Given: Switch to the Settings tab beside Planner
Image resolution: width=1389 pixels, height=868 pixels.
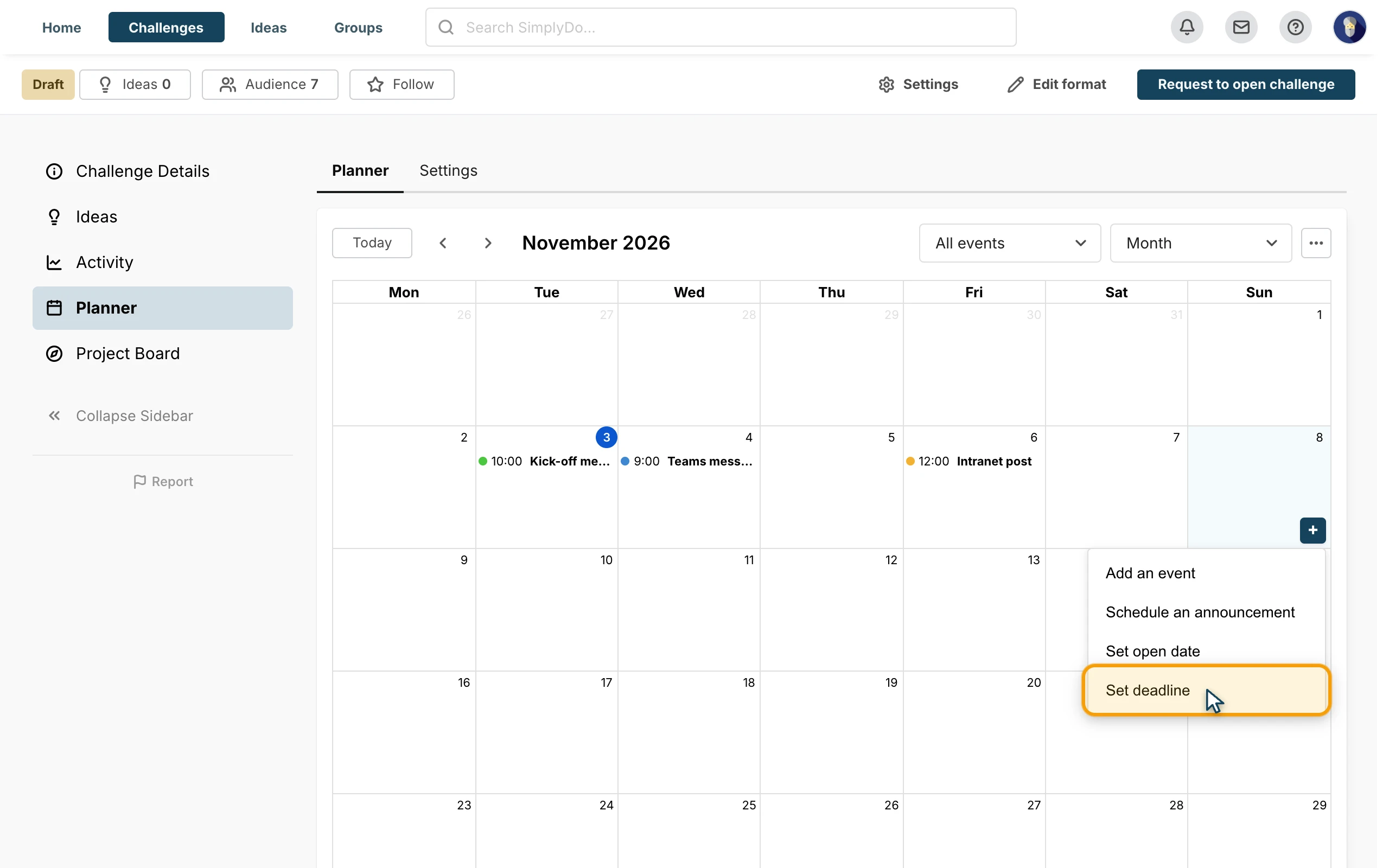Looking at the screenshot, I should [x=448, y=170].
